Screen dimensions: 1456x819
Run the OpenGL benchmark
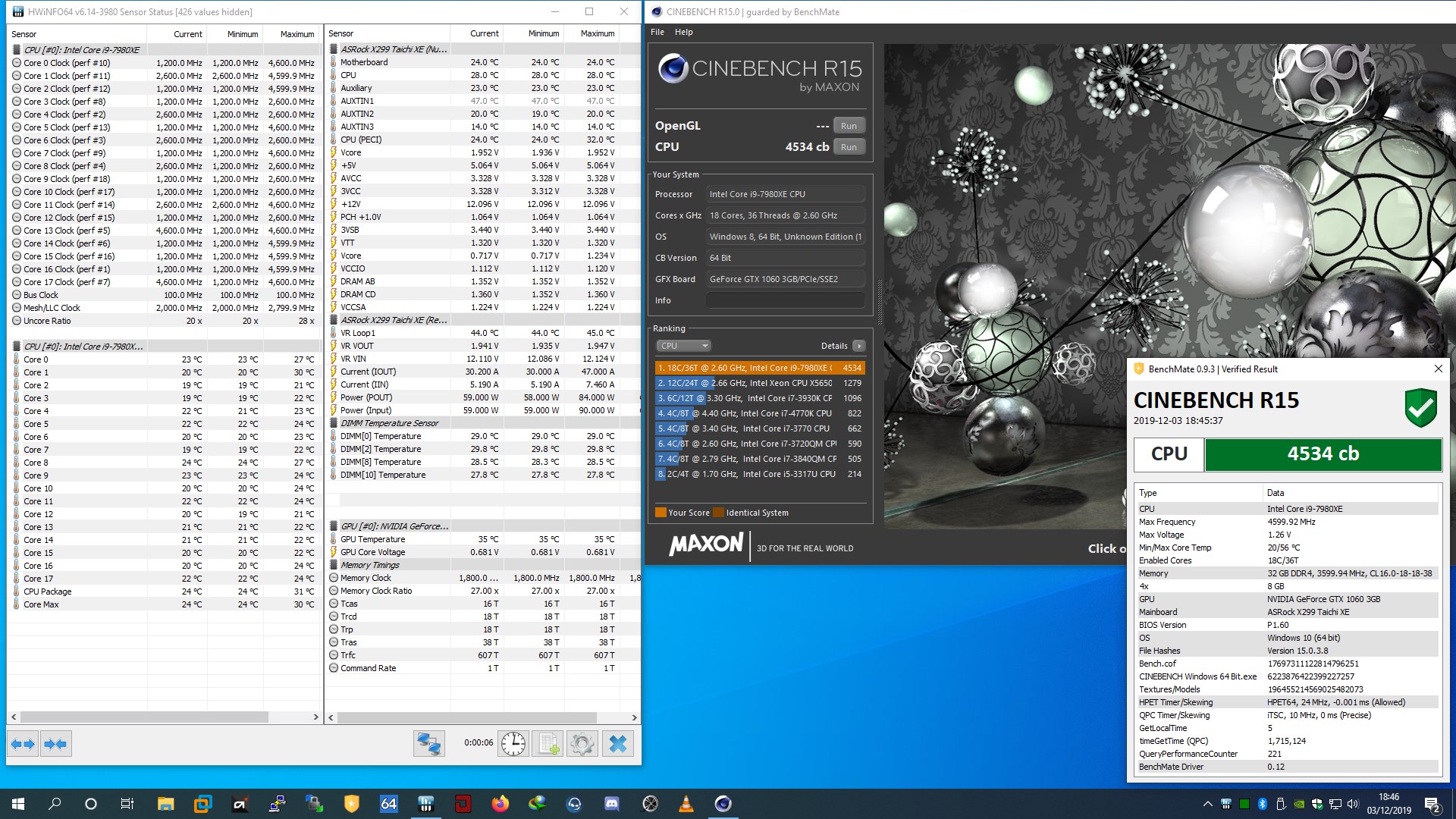tap(849, 126)
